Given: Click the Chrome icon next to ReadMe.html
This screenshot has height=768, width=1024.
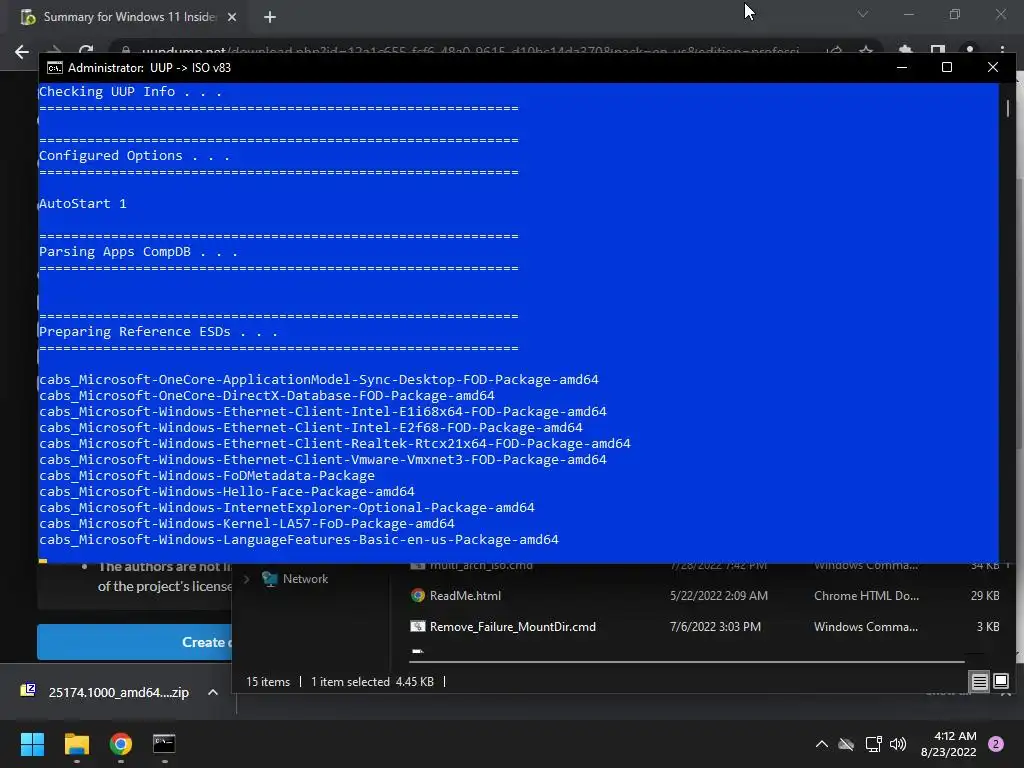Looking at the screenshot, I should (418, 596).
